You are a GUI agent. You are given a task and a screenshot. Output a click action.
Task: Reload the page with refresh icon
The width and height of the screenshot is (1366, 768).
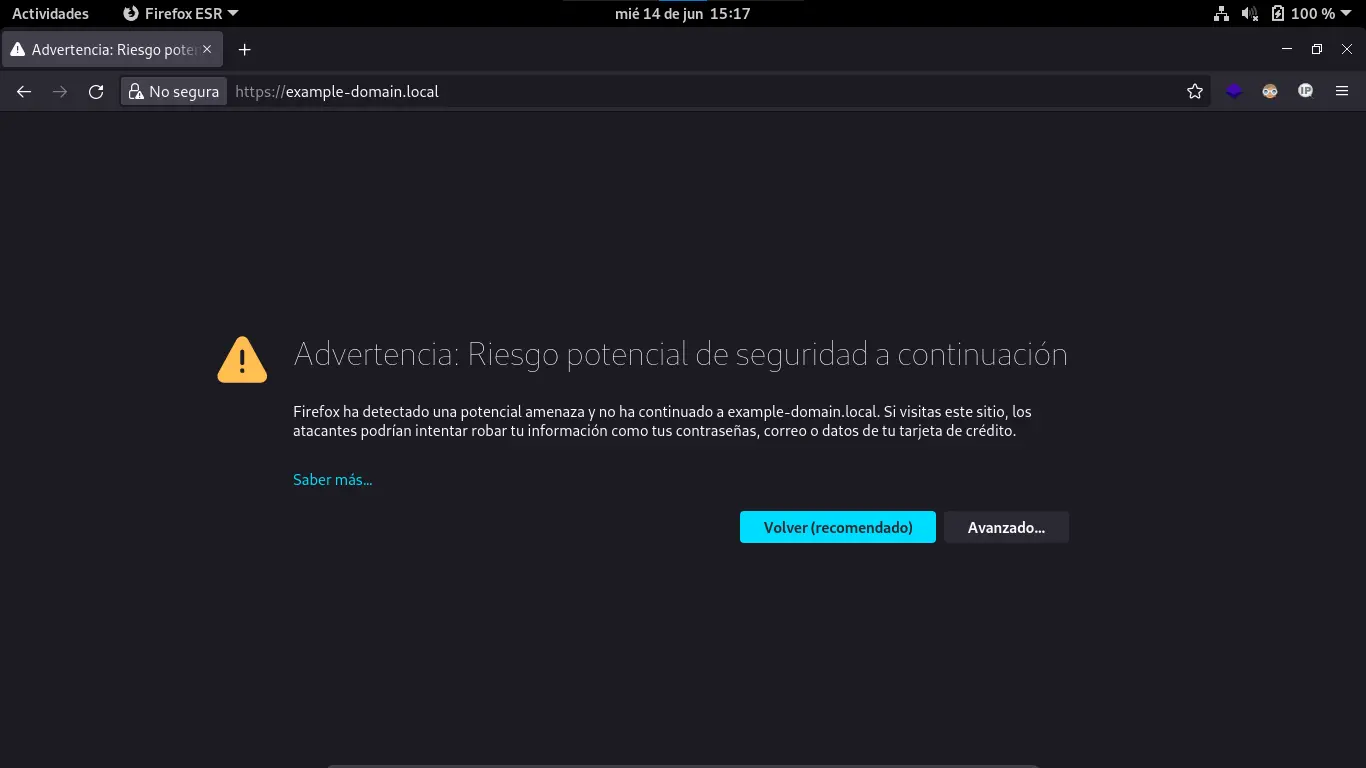(96, 91)
